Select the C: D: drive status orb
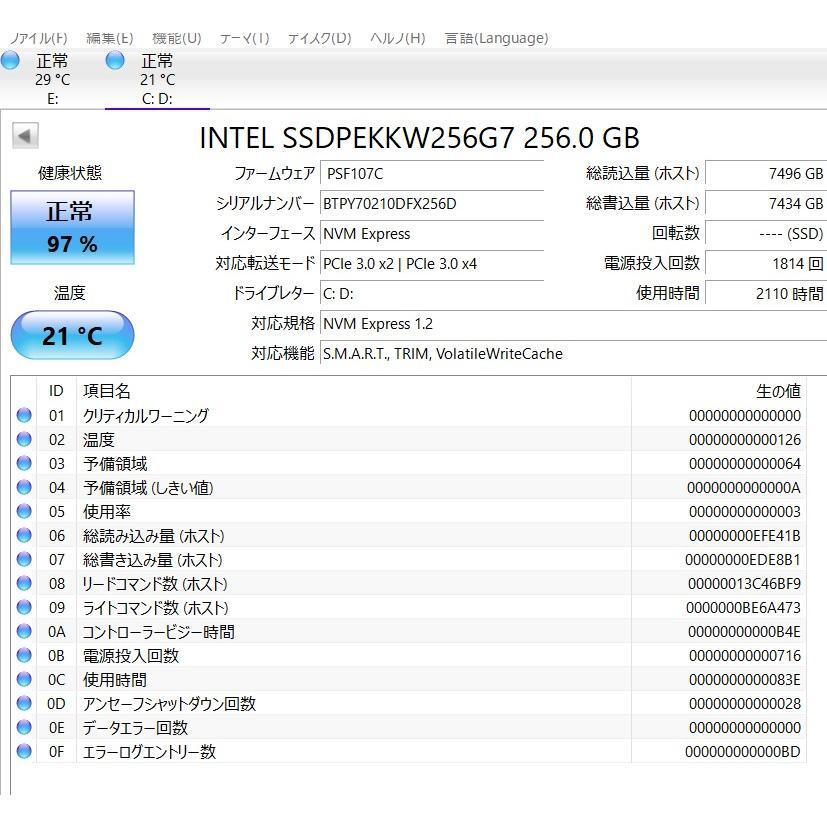This screenshot has width=827, height=827. 115,60
